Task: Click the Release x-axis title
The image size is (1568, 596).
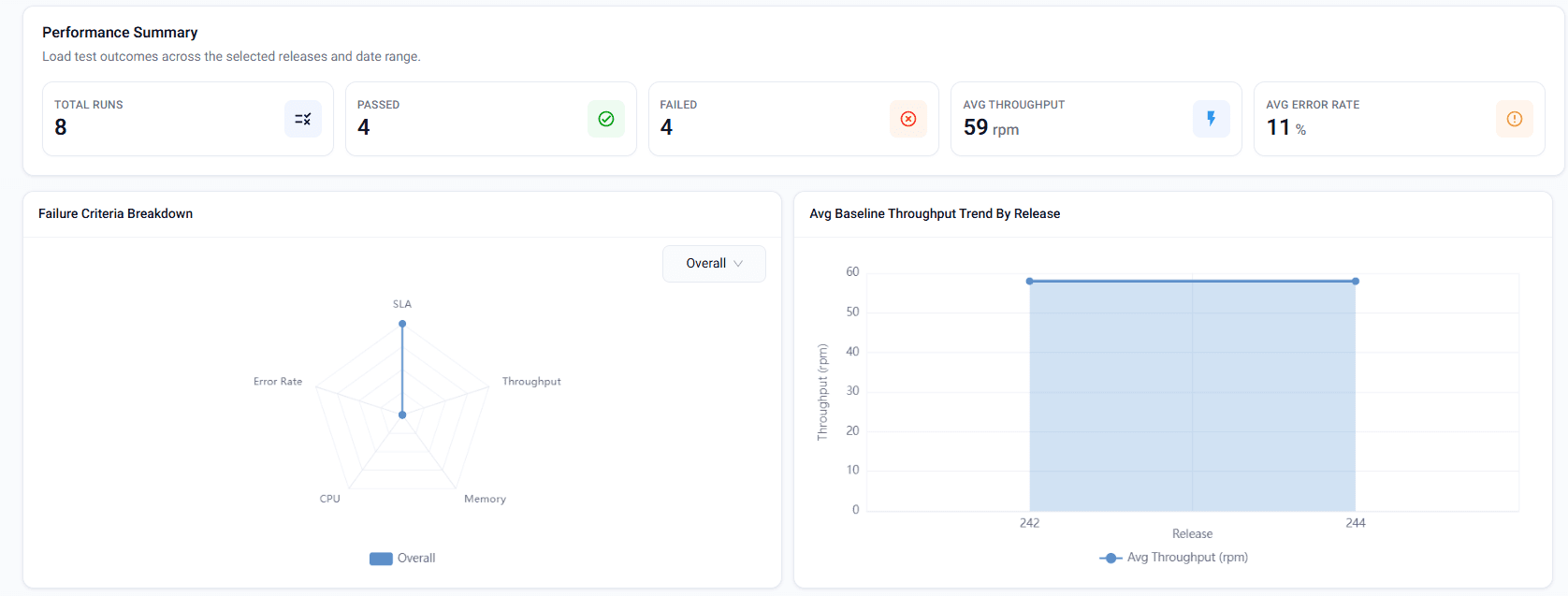Action: coord(1193,534)
